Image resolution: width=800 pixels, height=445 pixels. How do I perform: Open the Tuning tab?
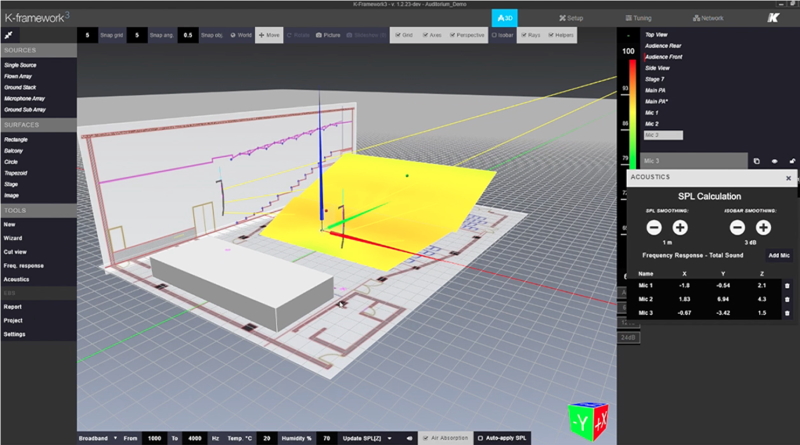coord(639,18)
